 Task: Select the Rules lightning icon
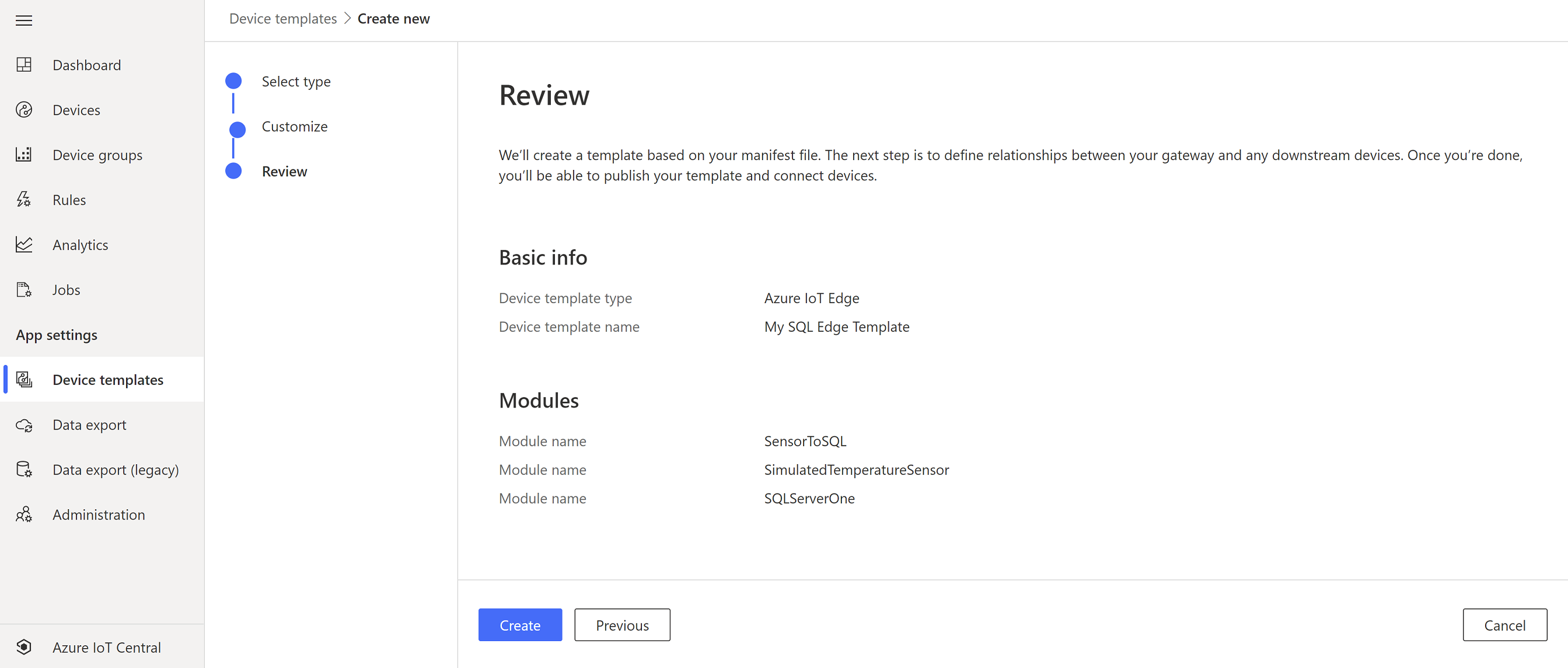[x=24, y=199]
